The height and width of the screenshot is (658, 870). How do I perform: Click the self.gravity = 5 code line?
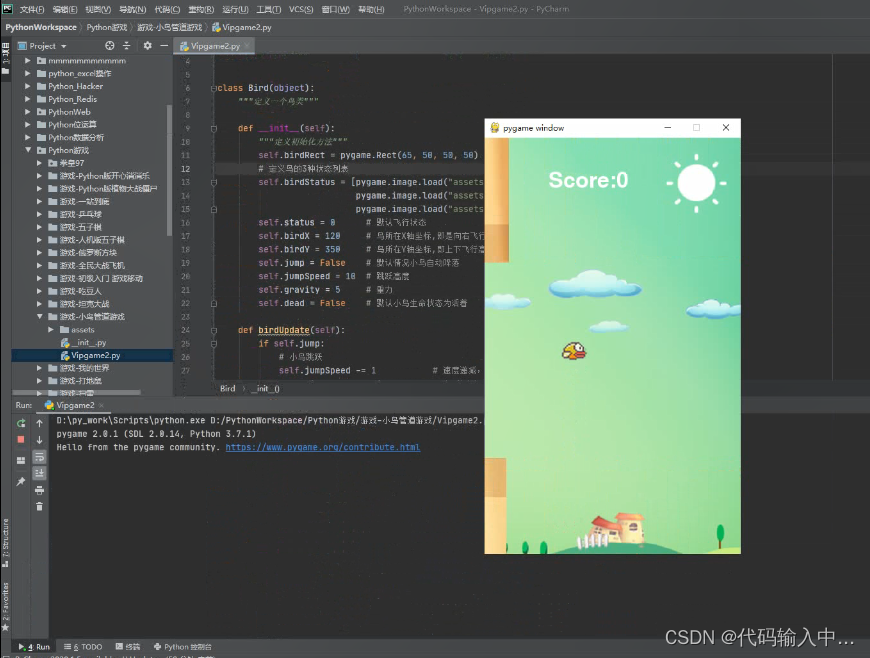pos(299,290)
